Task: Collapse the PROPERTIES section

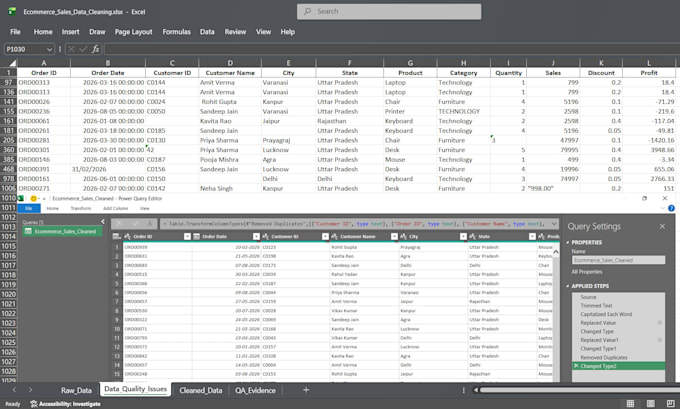Action: tap(568, 242)
